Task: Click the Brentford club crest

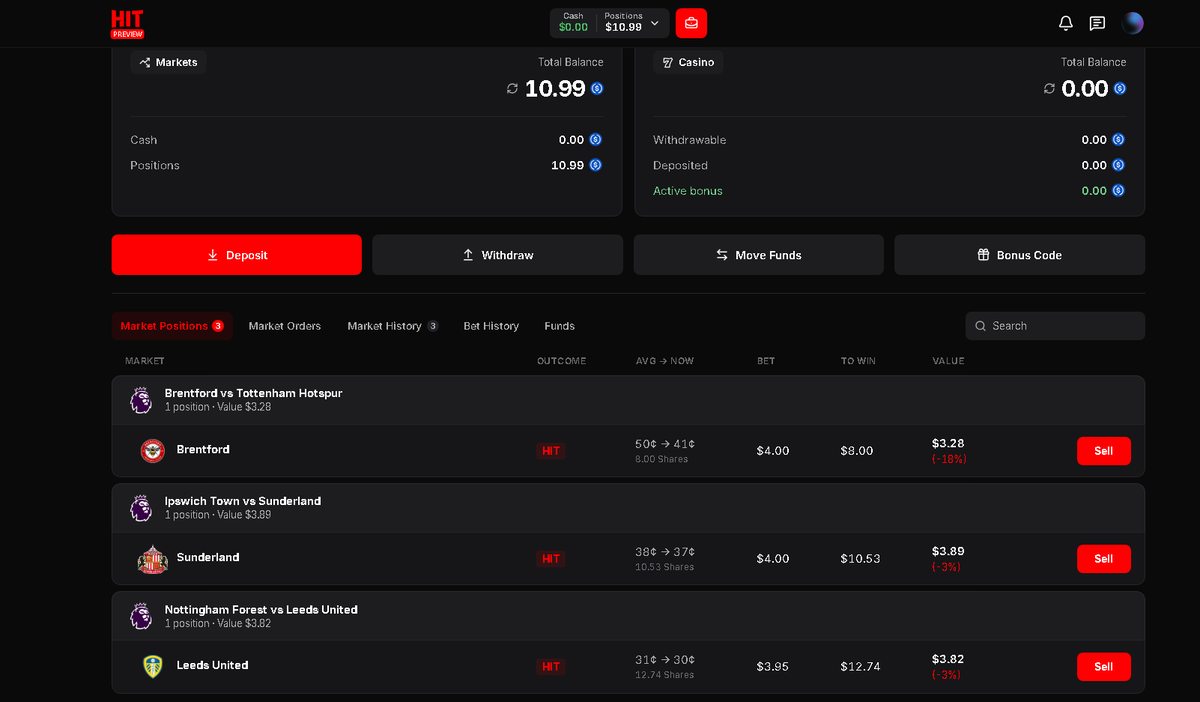Action: 153,450
